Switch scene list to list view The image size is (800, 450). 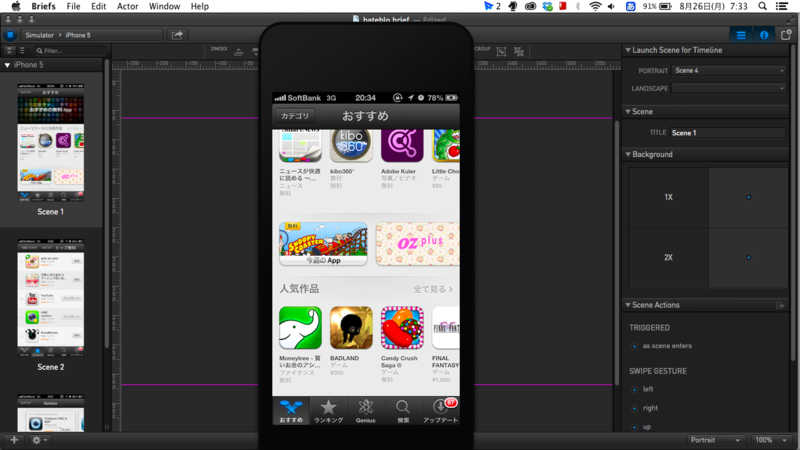[22, 51]
